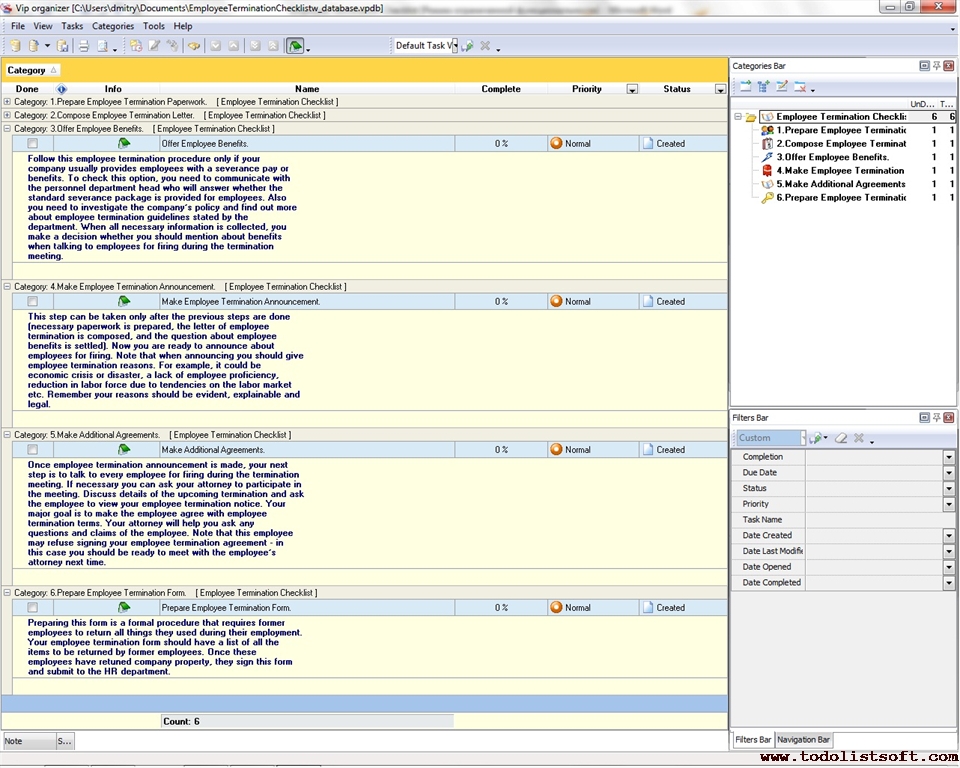
Task: Click the new database icon in the toolbar
Action: [x=14, y=46]
